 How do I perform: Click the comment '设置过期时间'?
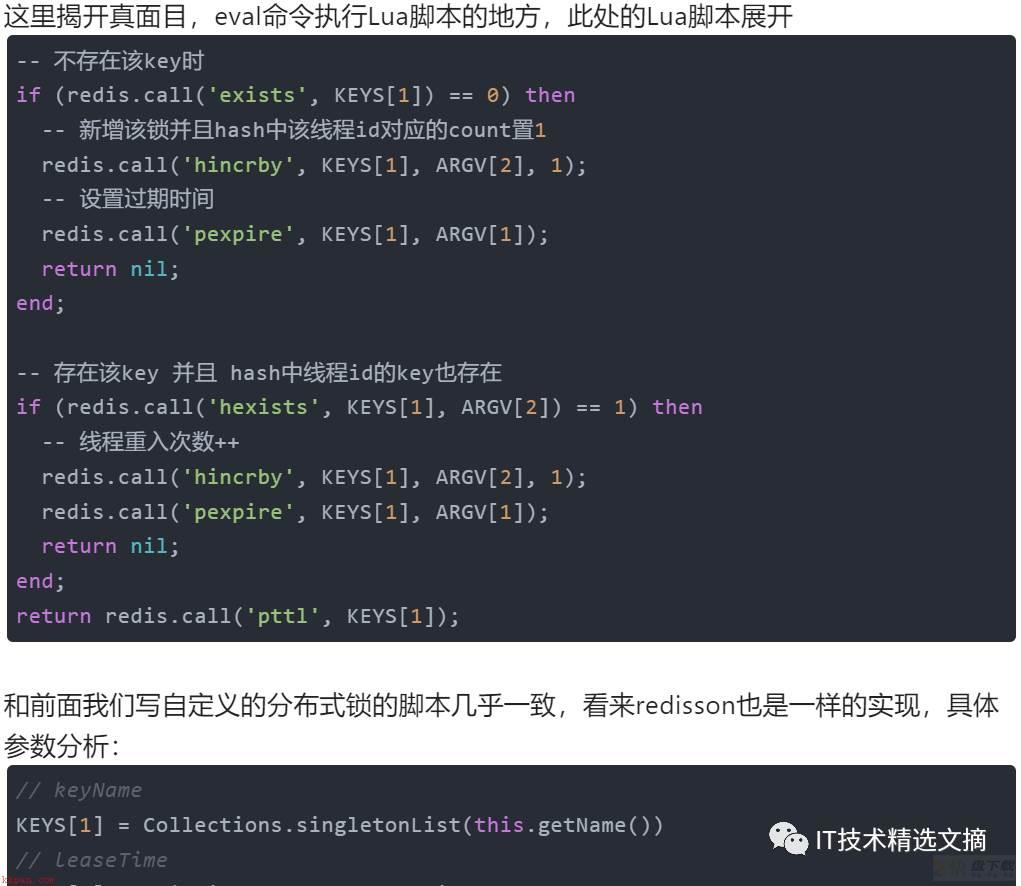[x=128, y=199]
